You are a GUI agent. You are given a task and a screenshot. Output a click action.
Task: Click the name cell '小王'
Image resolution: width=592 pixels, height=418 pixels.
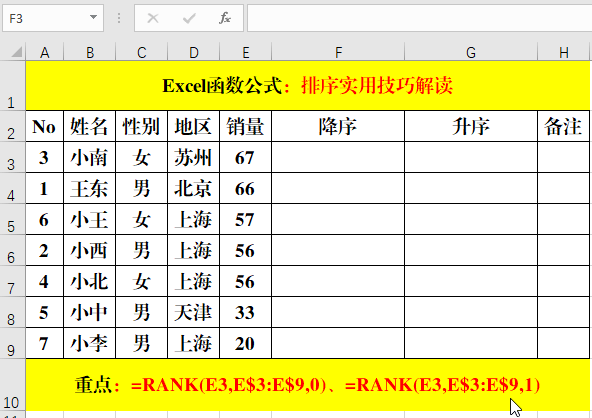point(89,219)
